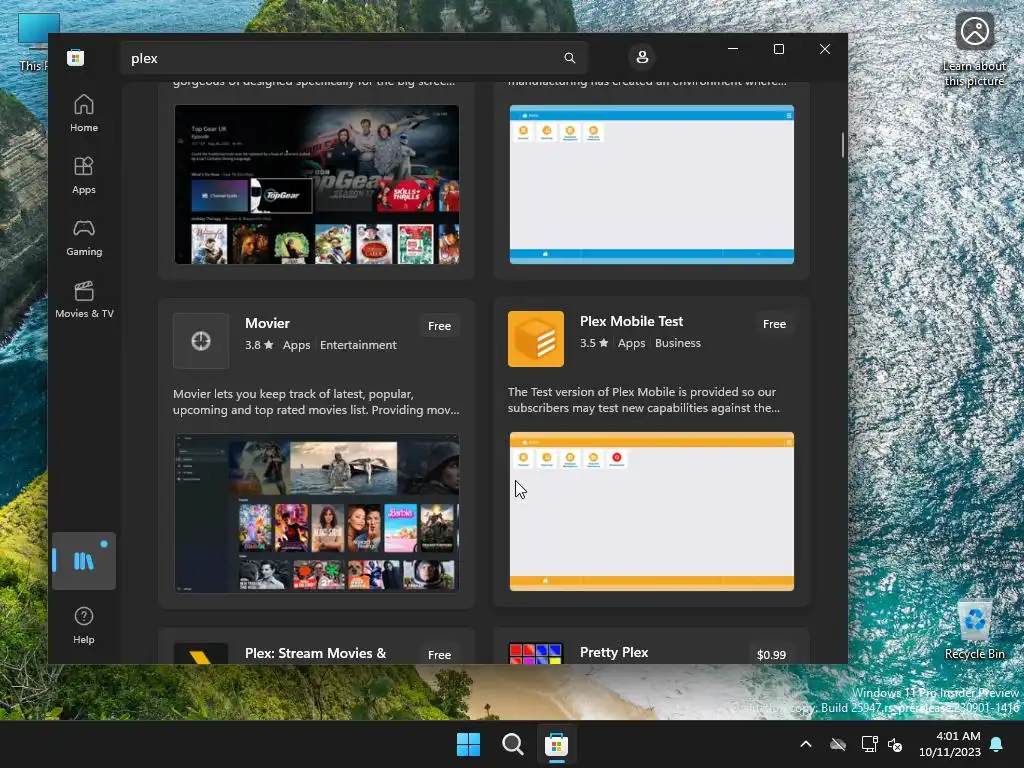Click the Plex Mobile Test orange screenshot

coord(652,511)
